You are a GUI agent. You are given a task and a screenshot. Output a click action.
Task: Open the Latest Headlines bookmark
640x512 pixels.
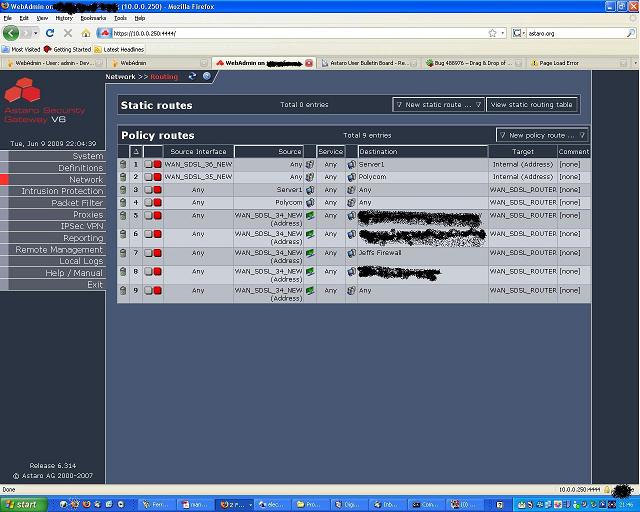[119, 49]
